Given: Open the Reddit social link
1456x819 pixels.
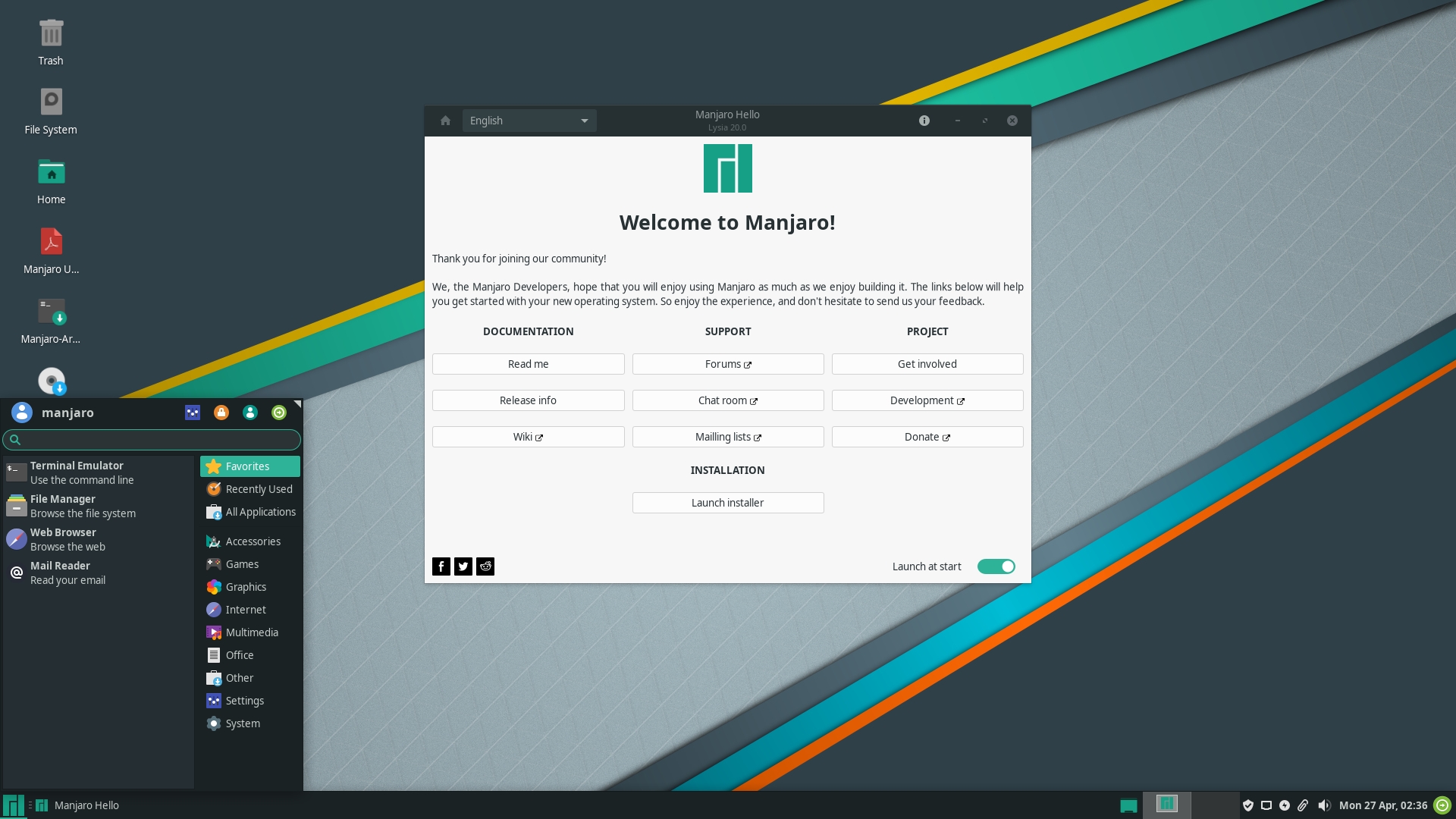Looking at the screenshot, I should (485, 566).
